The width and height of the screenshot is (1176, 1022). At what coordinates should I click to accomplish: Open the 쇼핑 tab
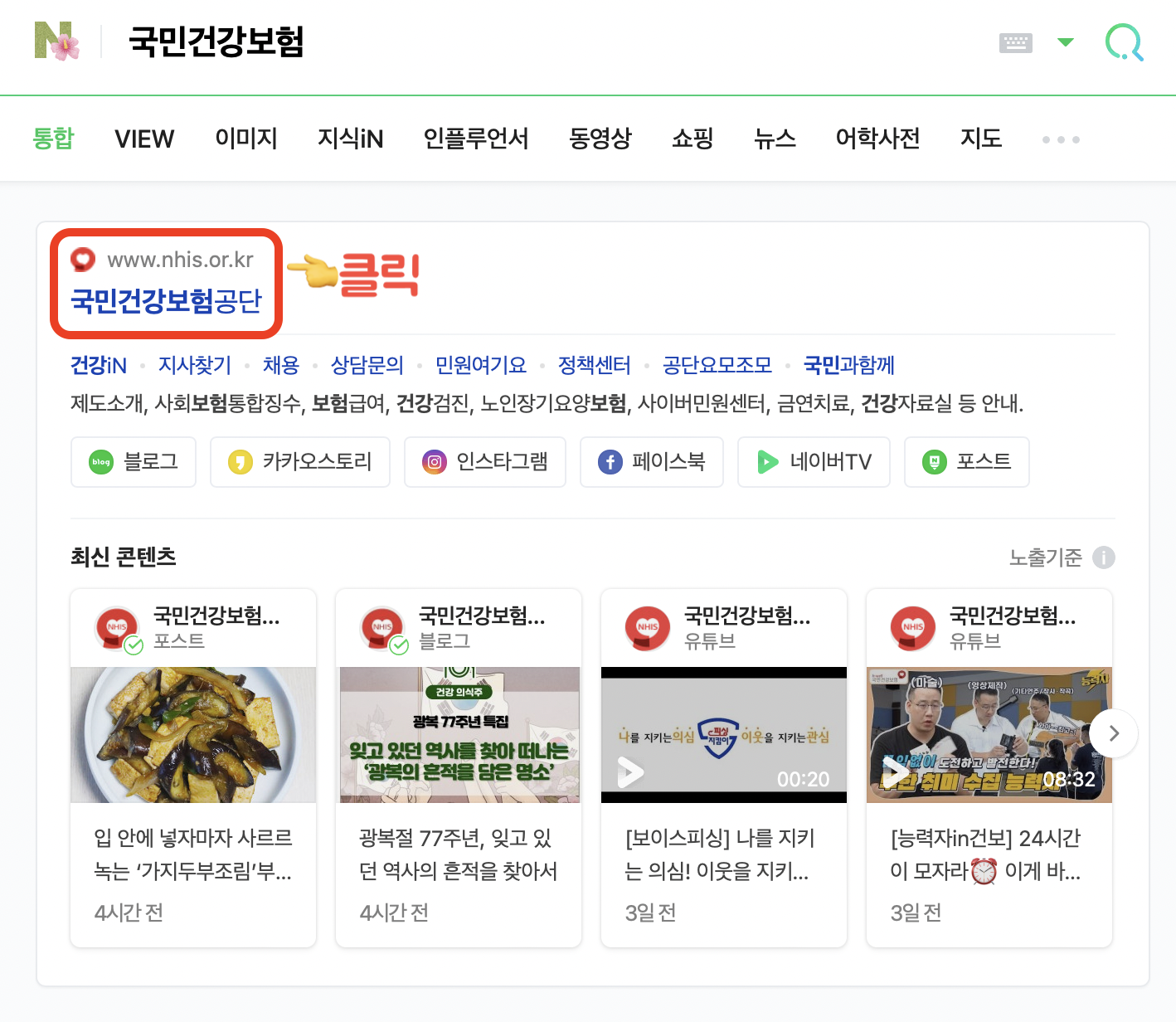click(692, 138)
